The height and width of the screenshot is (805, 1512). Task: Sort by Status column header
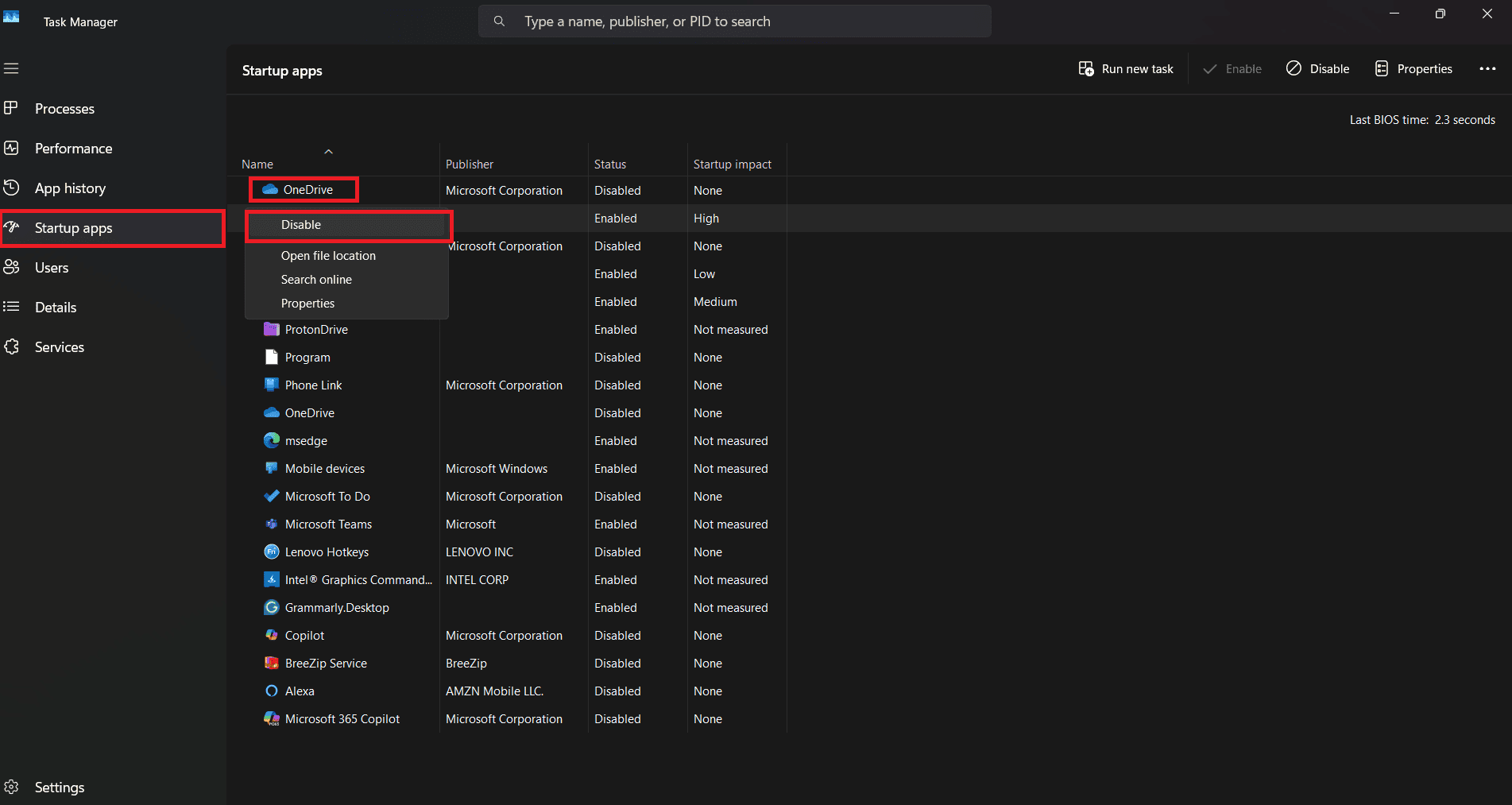coord(609,164)
